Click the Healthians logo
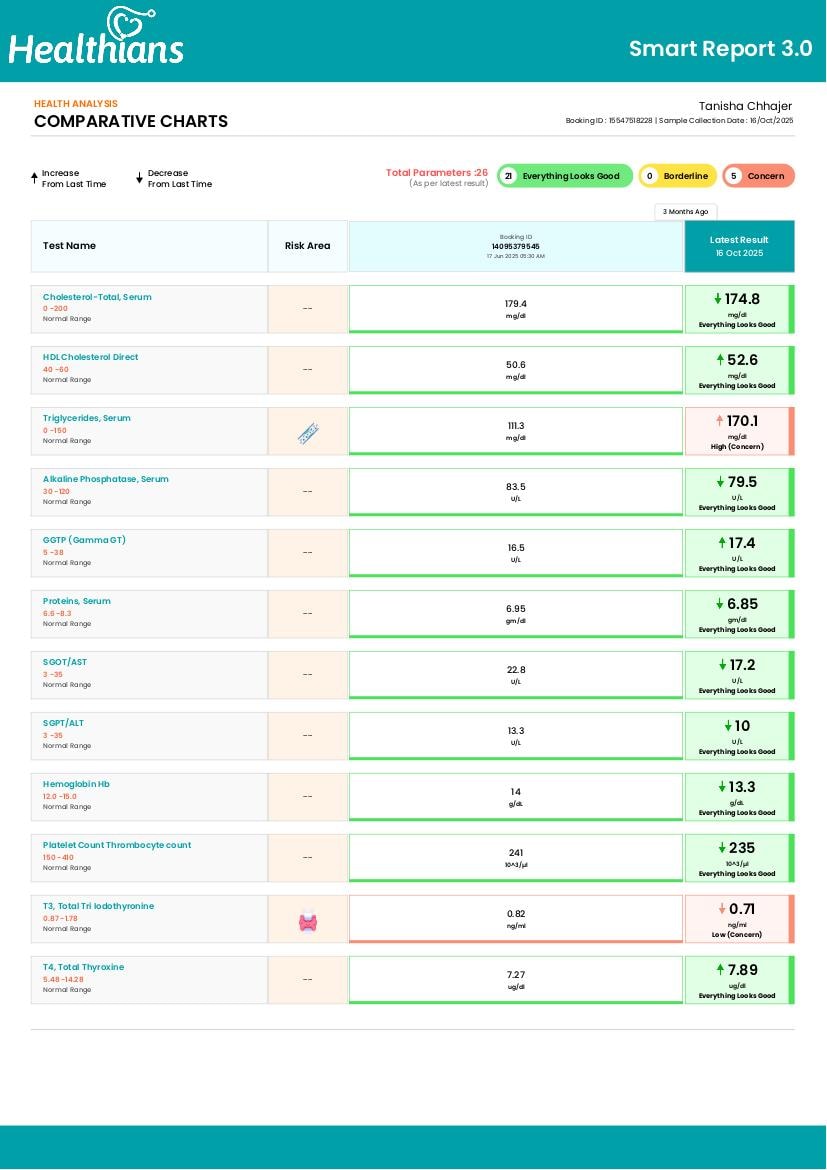 coord(96,36)
